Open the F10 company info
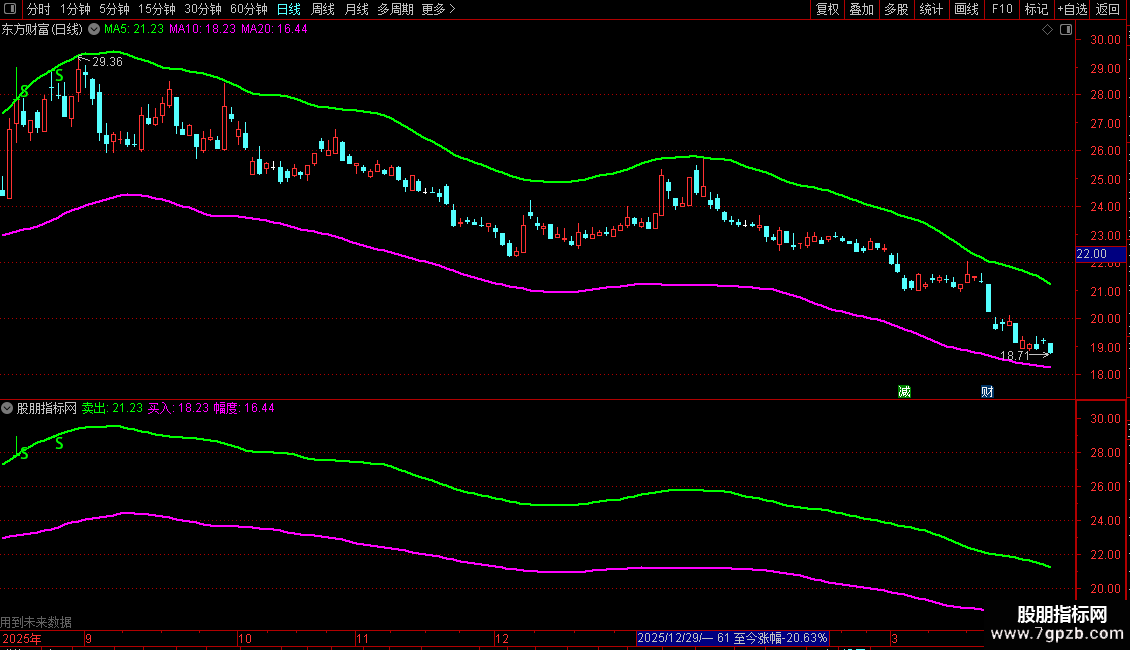The image size is (1130, 650). point(1002,9)
